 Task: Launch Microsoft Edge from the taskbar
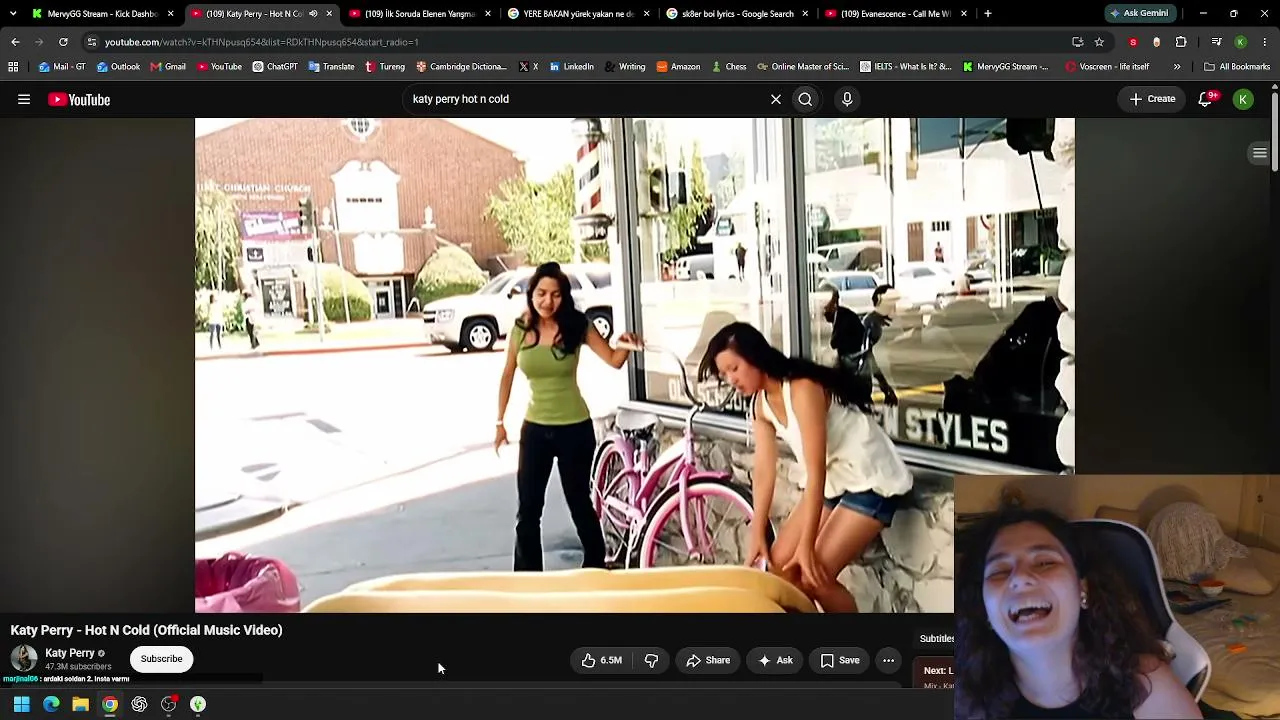[51, 704]
